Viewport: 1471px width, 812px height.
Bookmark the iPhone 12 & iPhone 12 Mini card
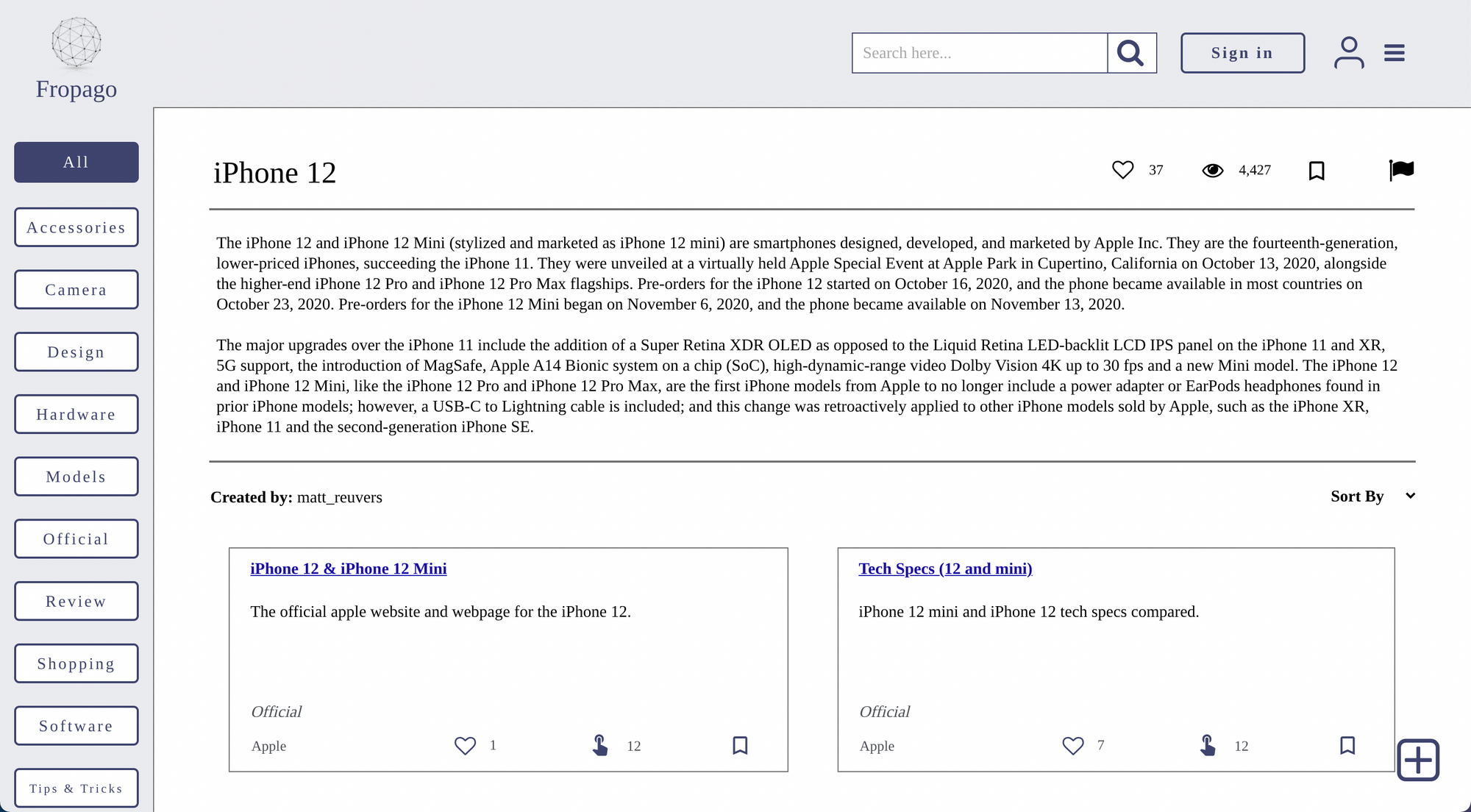[x=740, y=746]
